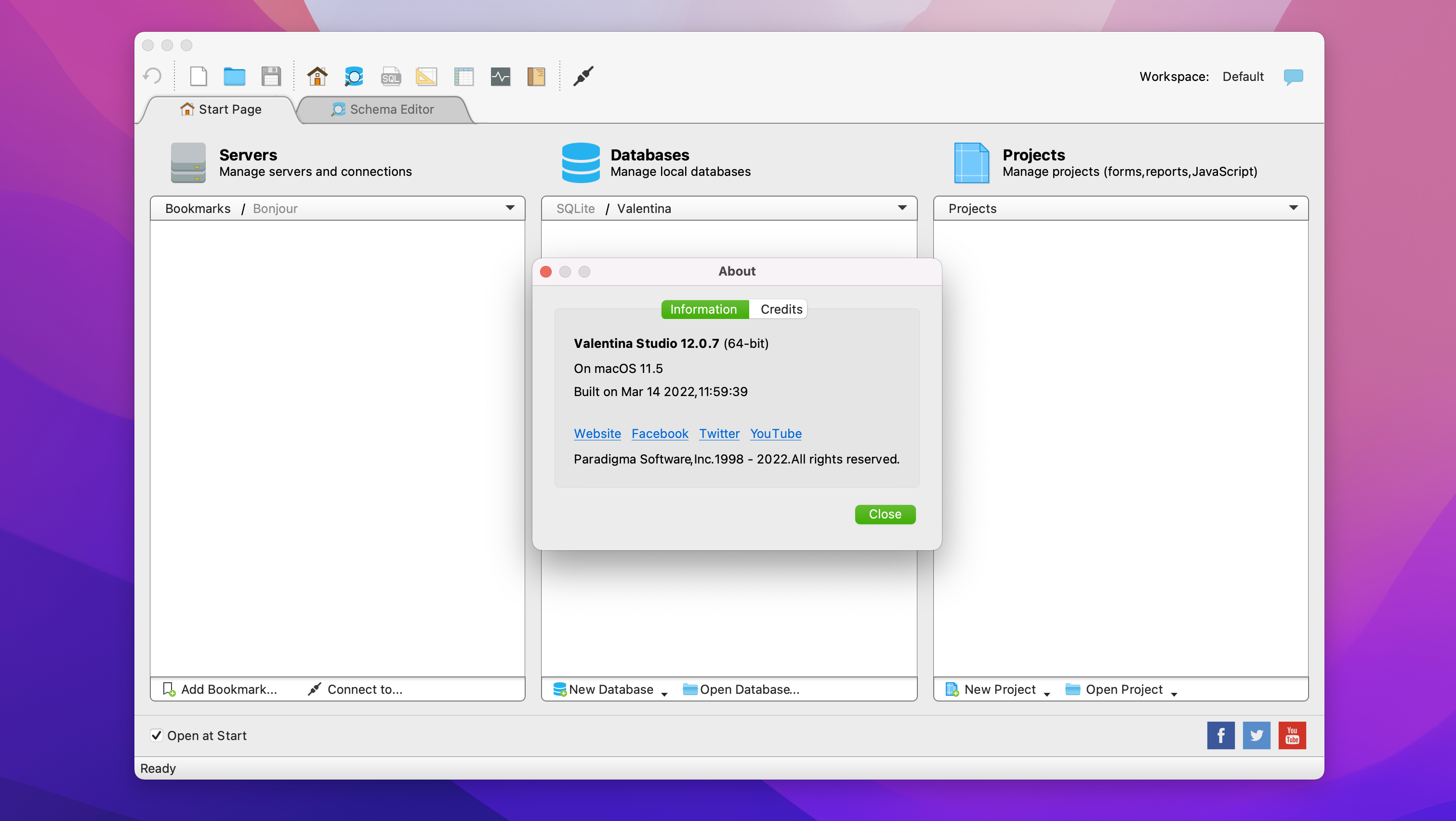
Task: Click the activity monitor pulse icon
Action: (x=500, y=76)
